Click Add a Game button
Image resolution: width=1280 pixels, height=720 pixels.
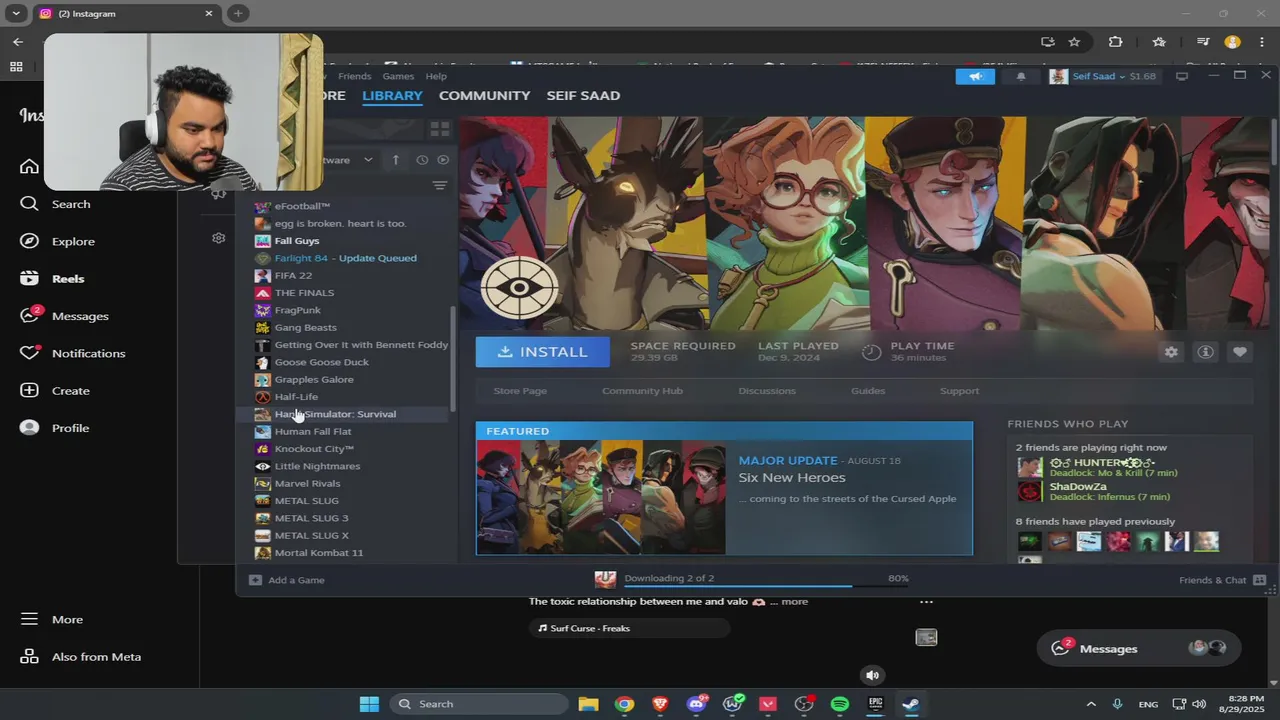[x=286, y=580]
